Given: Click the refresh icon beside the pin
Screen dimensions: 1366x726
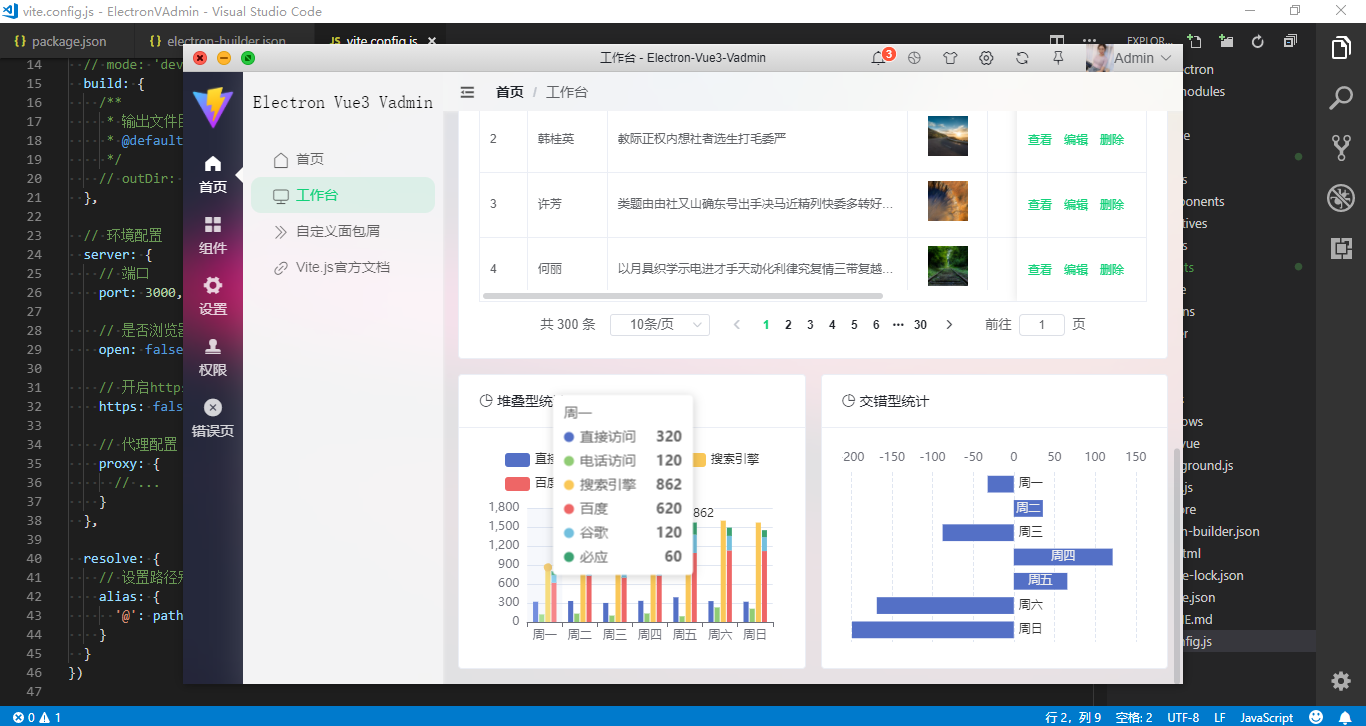Looking at the screenshot, I should (x=1022, y=57).
